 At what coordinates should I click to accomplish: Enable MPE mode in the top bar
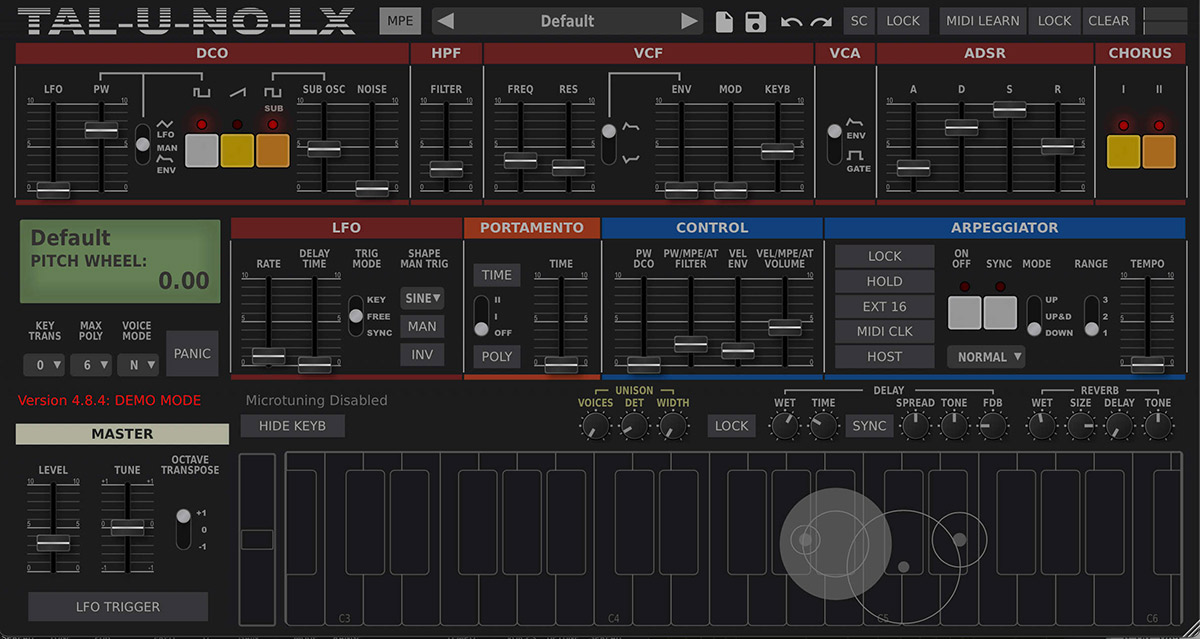400,20
